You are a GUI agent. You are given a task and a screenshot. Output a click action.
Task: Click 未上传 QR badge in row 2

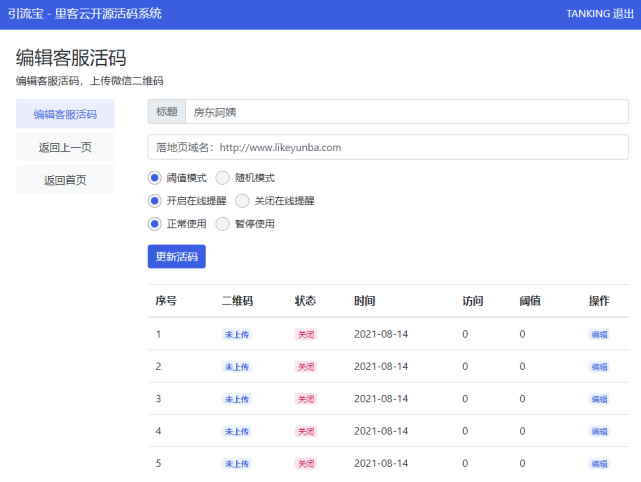click(x=237, y=367)
